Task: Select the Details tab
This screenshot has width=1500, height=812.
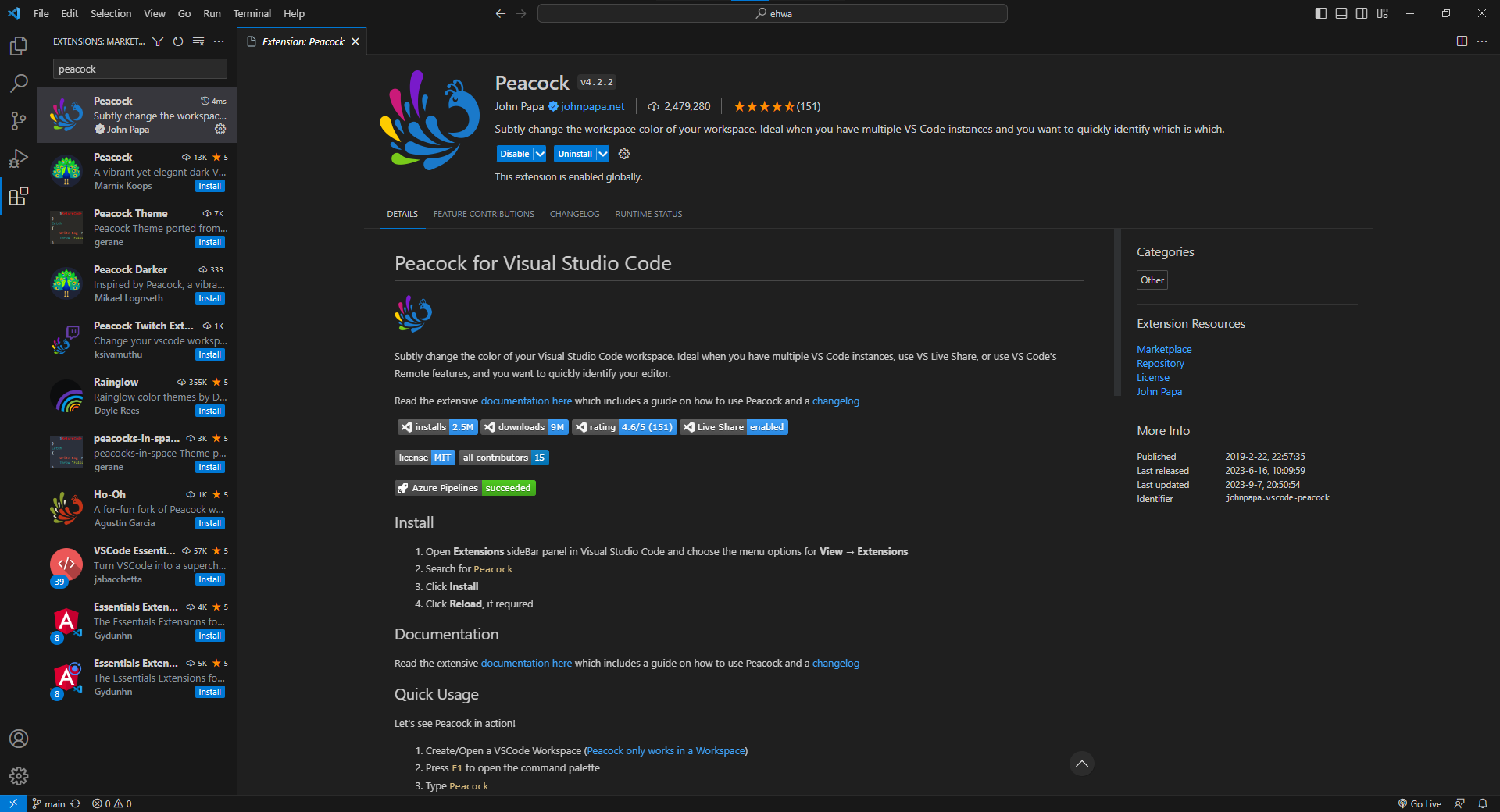Action: point(402,214)
